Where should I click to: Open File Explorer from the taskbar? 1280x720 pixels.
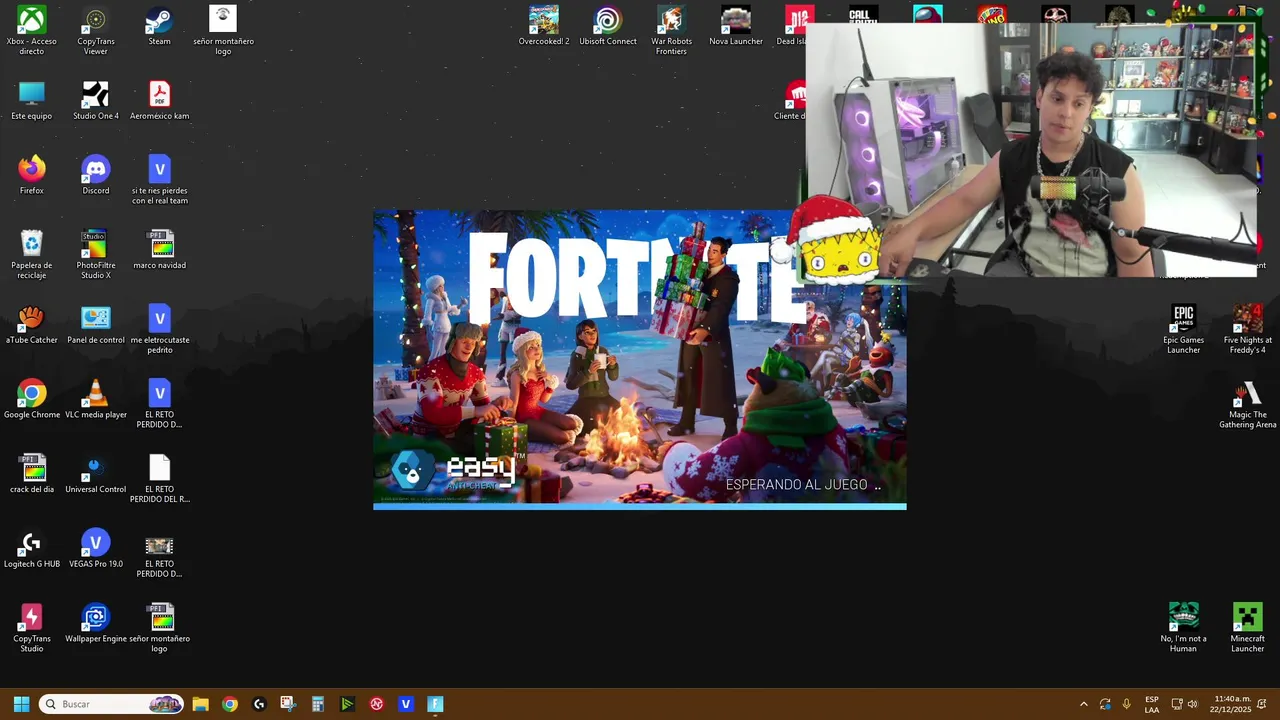coord(200,704)
